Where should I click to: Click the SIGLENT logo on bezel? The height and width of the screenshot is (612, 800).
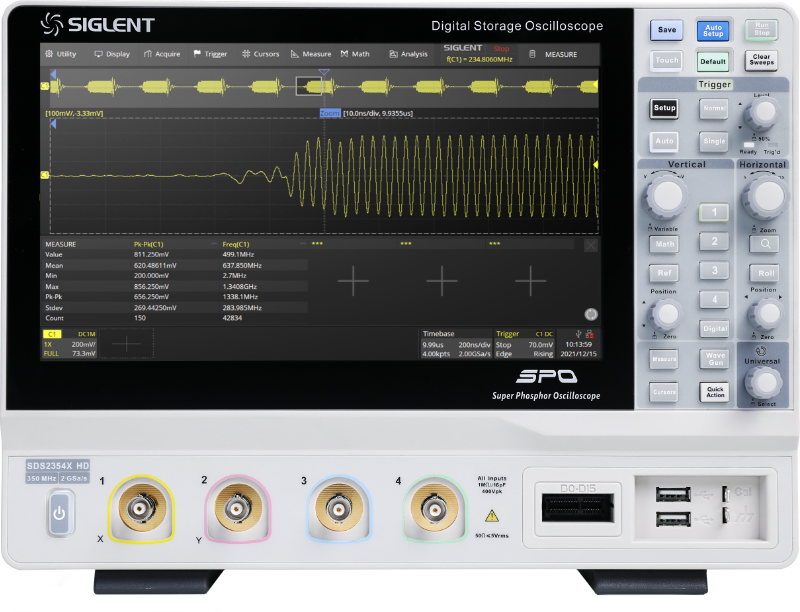97,24
